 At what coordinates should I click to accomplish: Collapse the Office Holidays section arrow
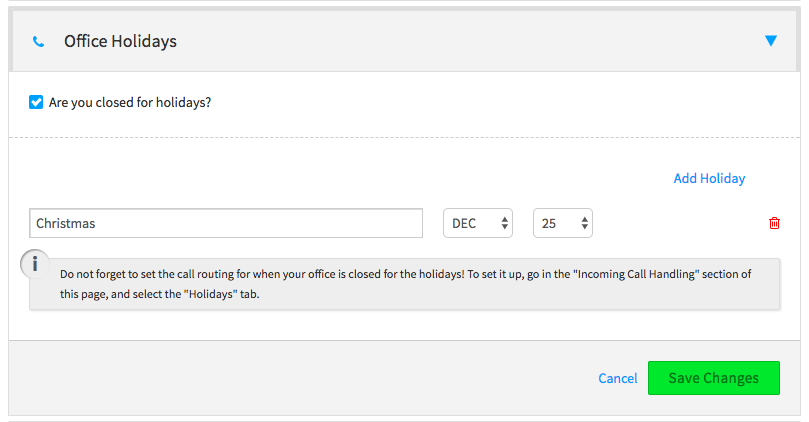(770, 41)
